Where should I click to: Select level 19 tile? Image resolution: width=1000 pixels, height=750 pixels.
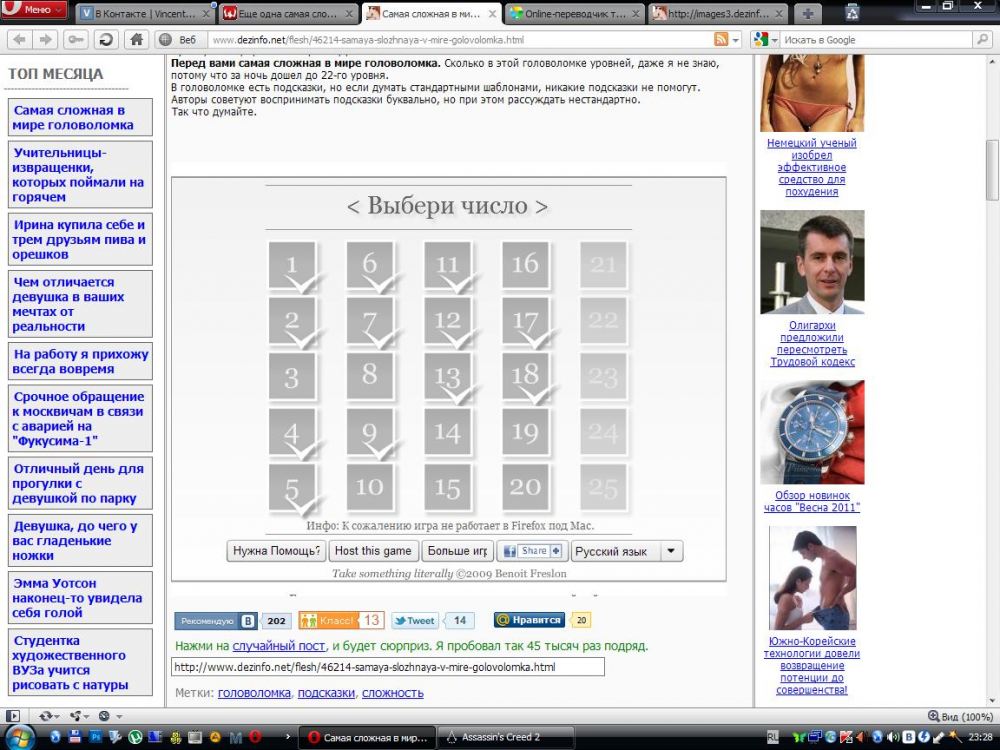tap(525, 432)
